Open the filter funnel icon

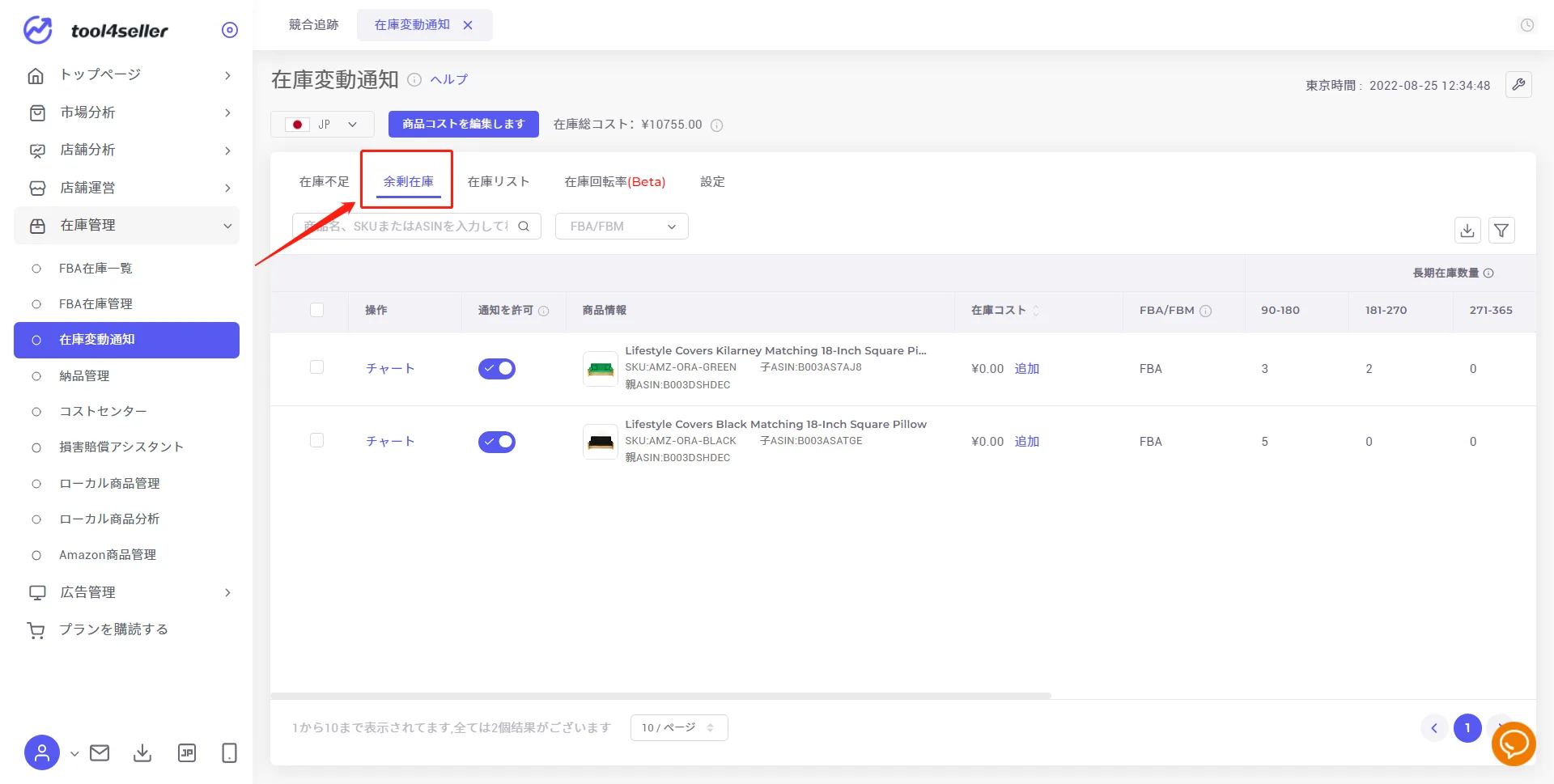(x=1501, y=231)
